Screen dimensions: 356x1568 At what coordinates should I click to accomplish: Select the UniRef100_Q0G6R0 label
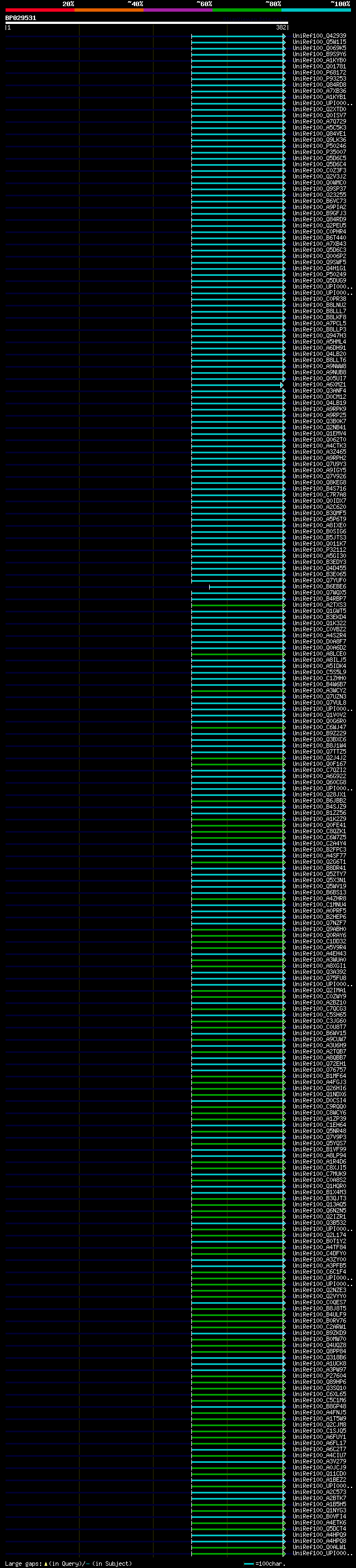click(x=319, y=721)
